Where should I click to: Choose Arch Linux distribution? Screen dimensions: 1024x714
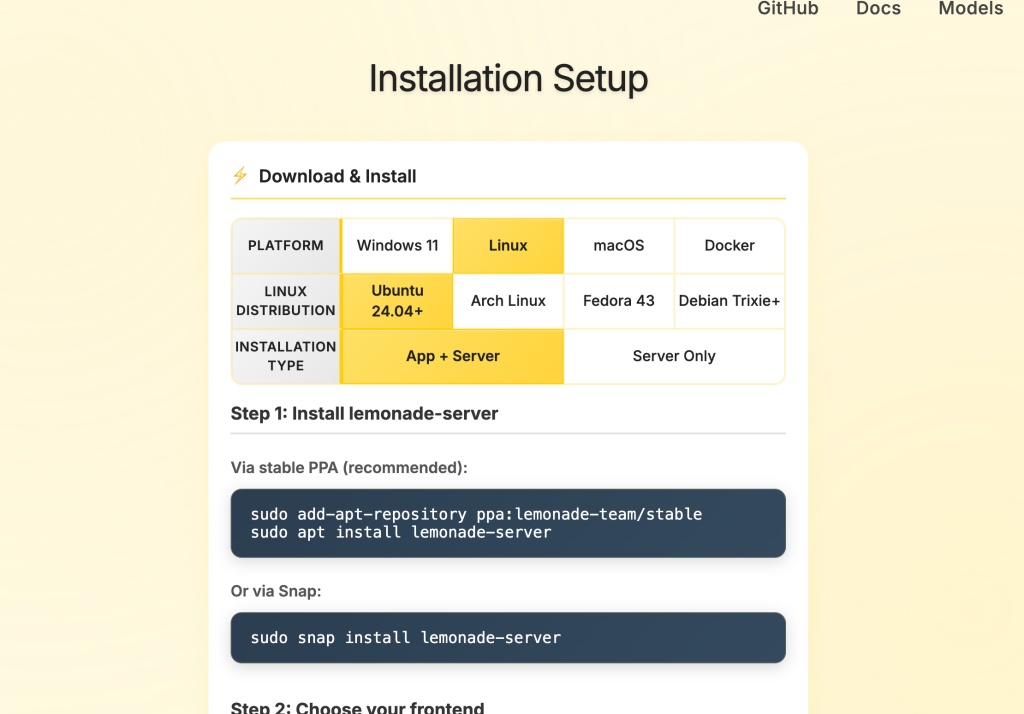tap(508, 301)
